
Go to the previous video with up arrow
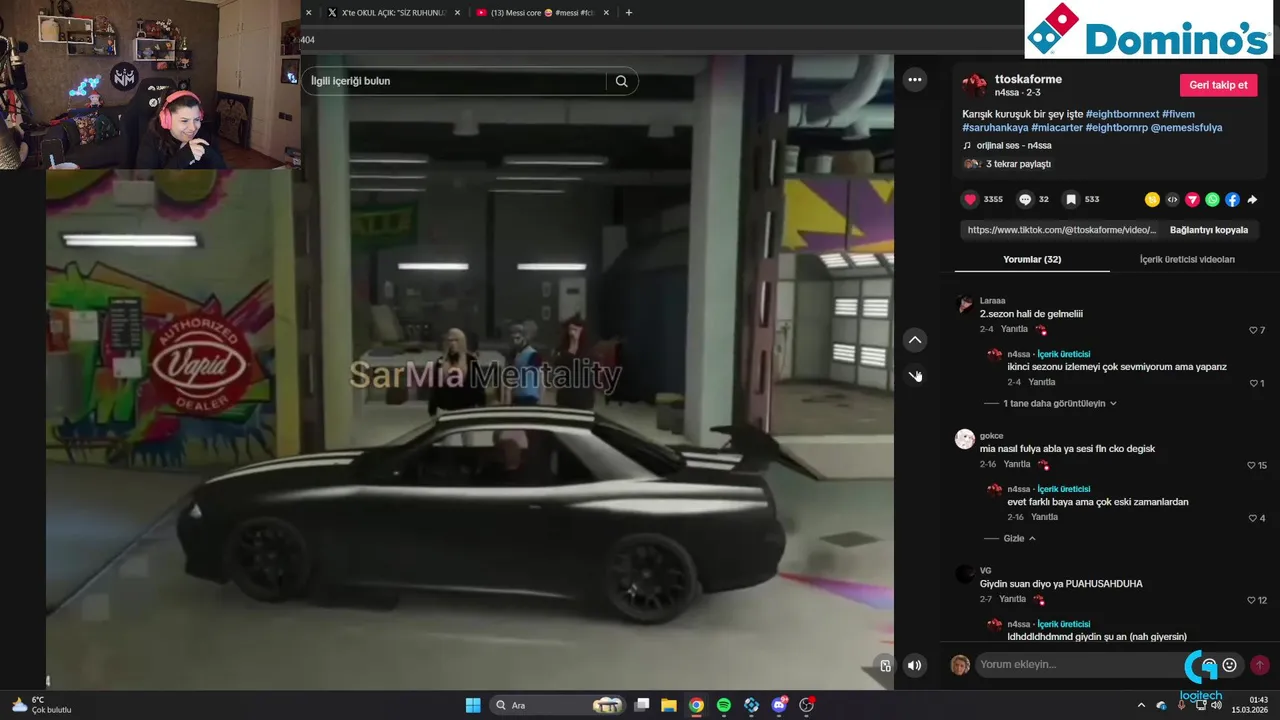pyautogui.click(x=914, y=340)
